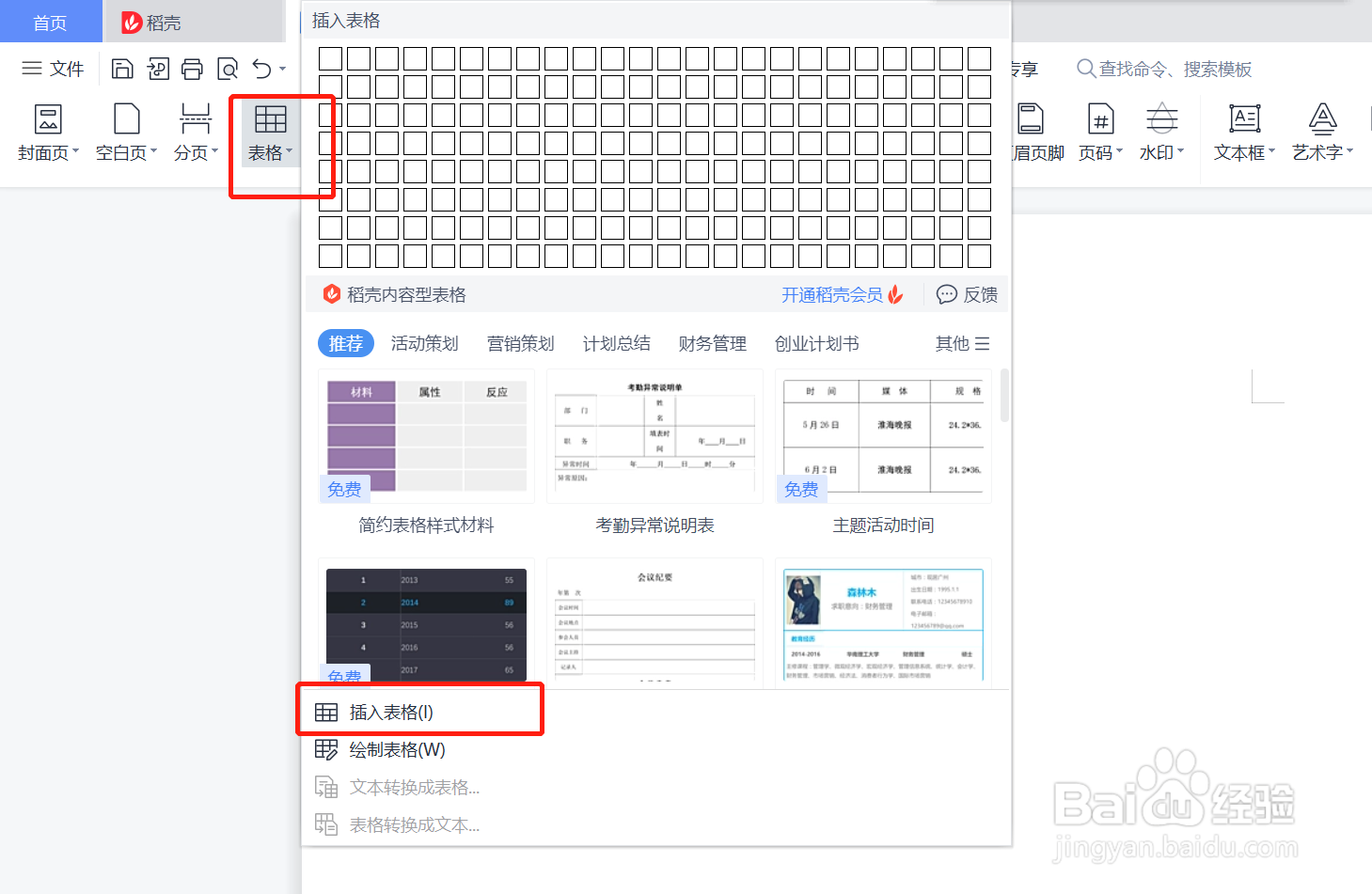The image size is (1372, 894).
Task: Click the 考勤异常说明表 caption text
Action: (654, 525)
